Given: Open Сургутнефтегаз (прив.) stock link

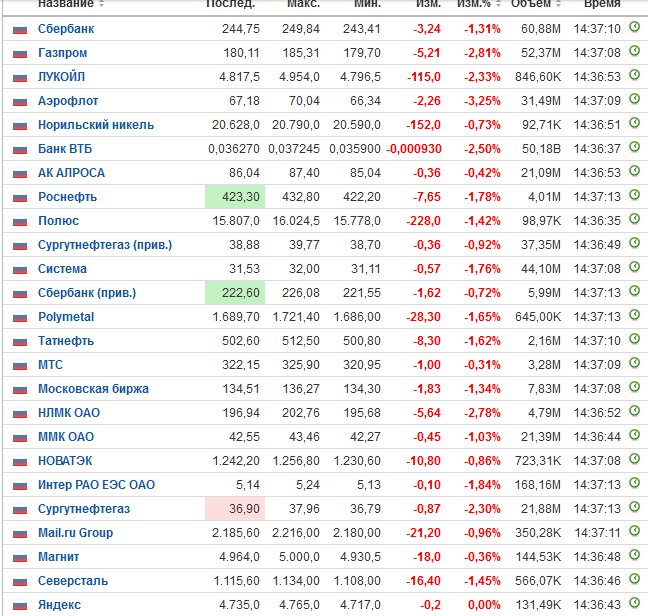Looking at the screenshot, I should click(105, 245).
